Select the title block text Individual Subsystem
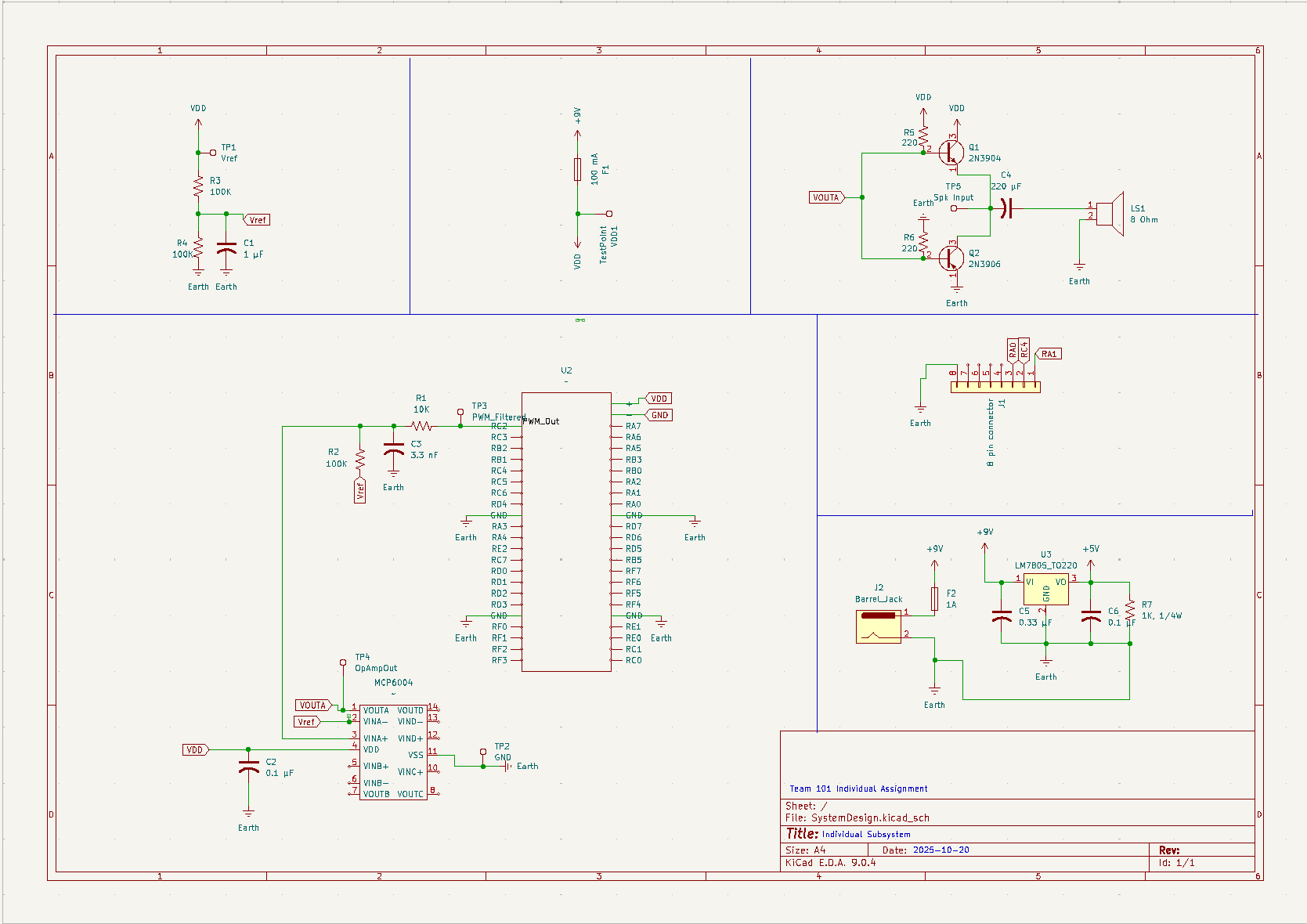1307x924 pixels. tap(865, 835)
